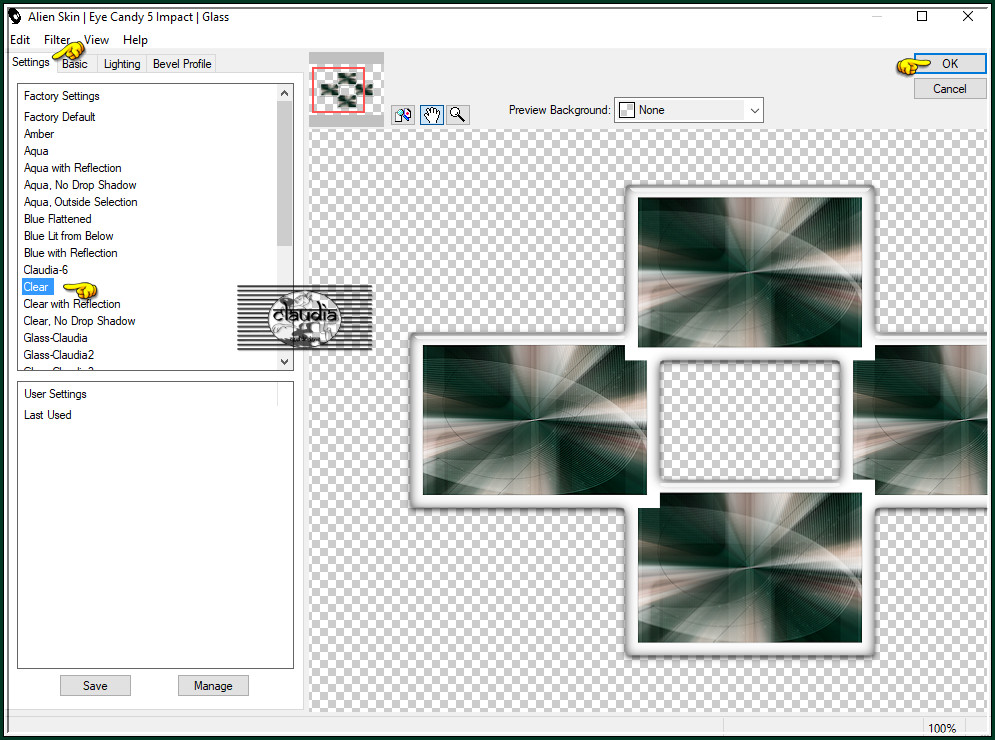Select the Last Used setting
The height and width of the screenshot is (740, 995).
(x=48, y=415)
